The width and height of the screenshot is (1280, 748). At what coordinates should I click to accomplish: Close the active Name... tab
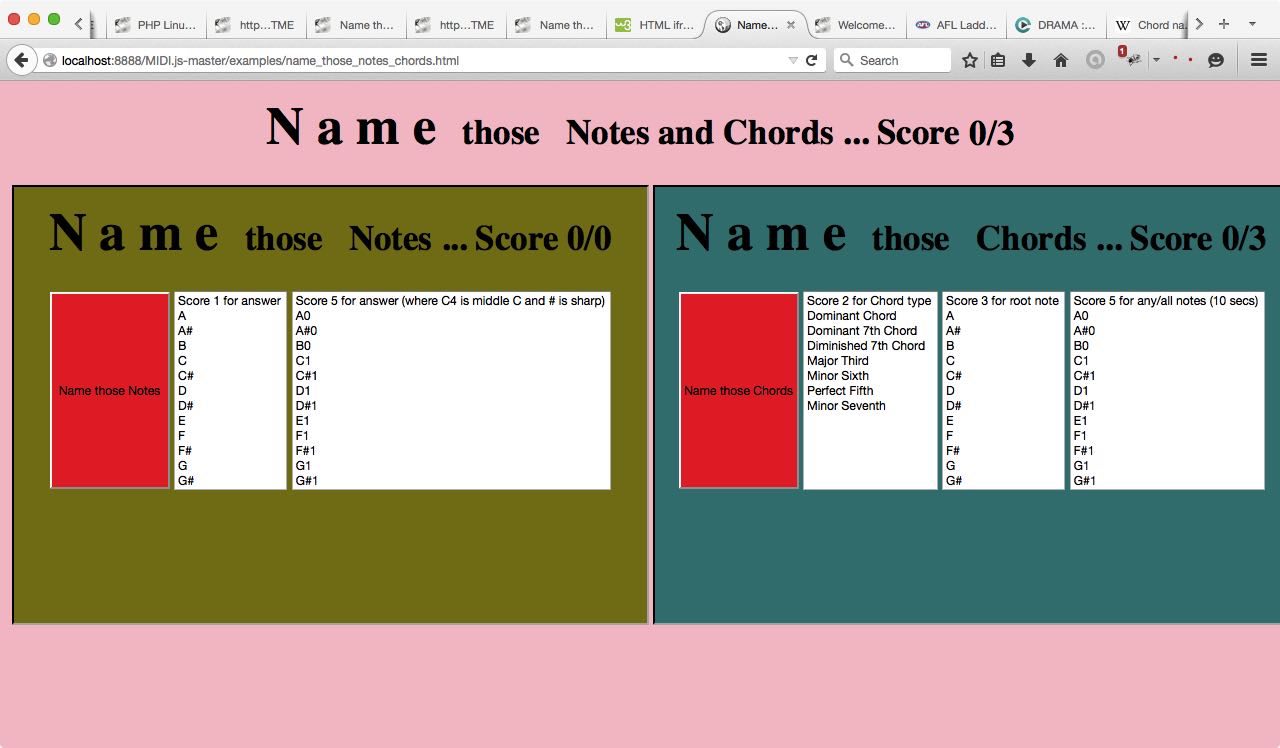coord(791,25)
